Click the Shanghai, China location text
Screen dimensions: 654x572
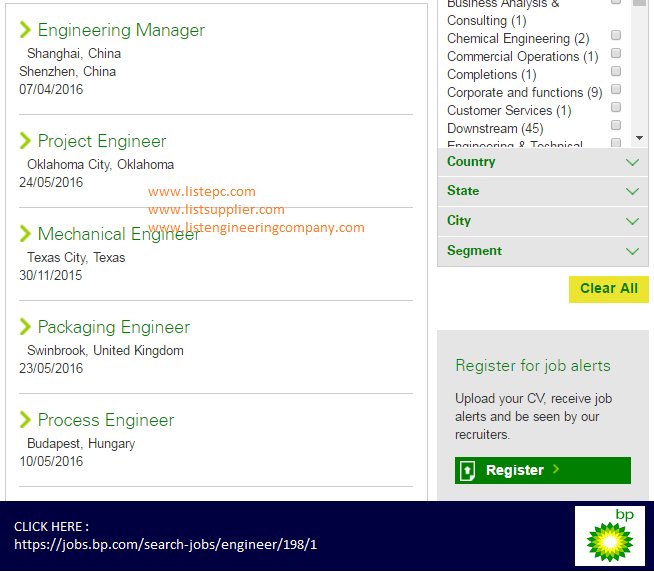(74, 54)
